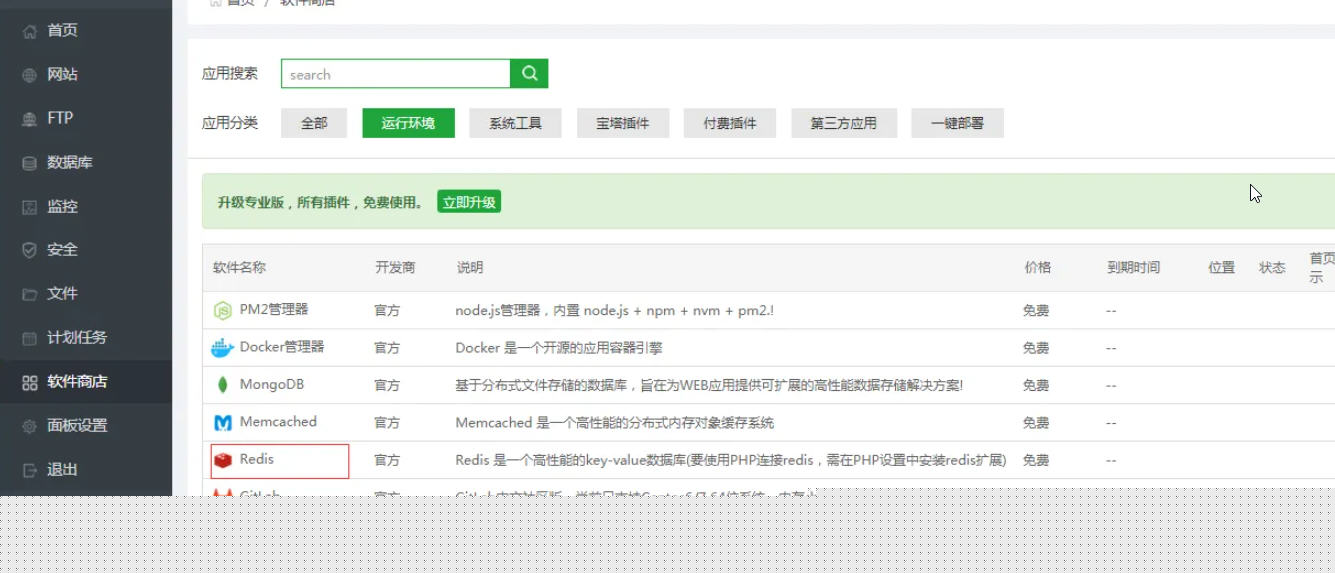Click the PM2 manager node.js icon
The width and height of the screenshot is (1335, 573).
click(222, 311)
